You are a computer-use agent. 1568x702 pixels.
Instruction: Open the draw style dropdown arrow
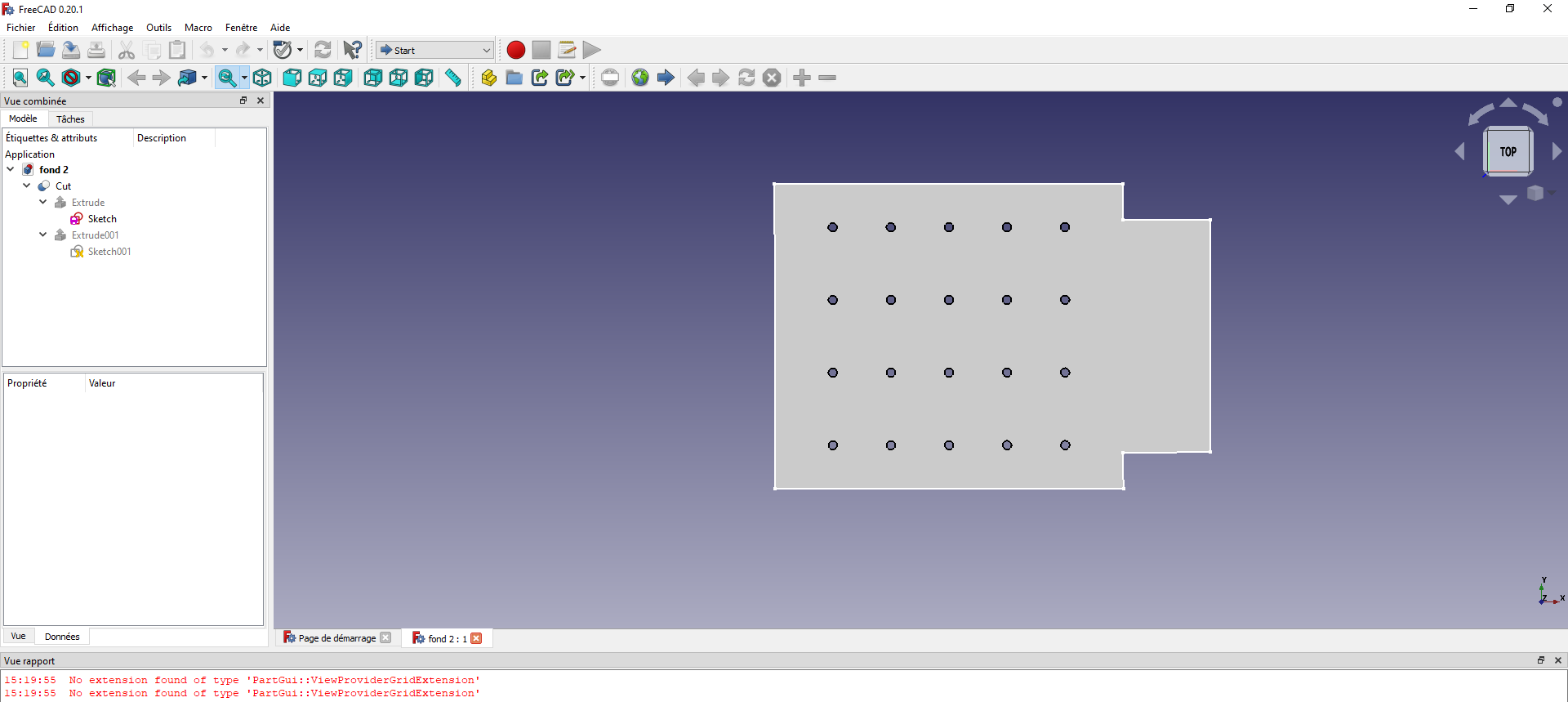(x=88, y=78)
